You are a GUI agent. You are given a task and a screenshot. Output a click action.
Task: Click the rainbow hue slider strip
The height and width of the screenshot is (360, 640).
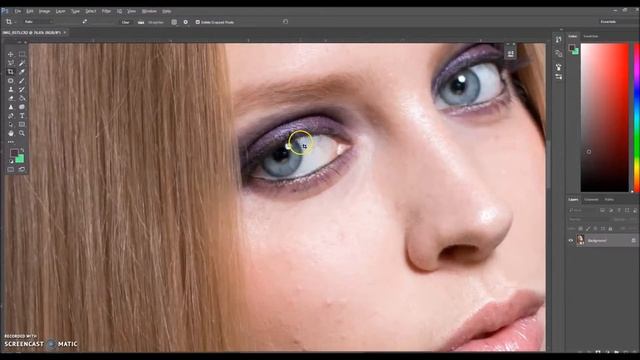pyautogui.click(x=636, y=118)
